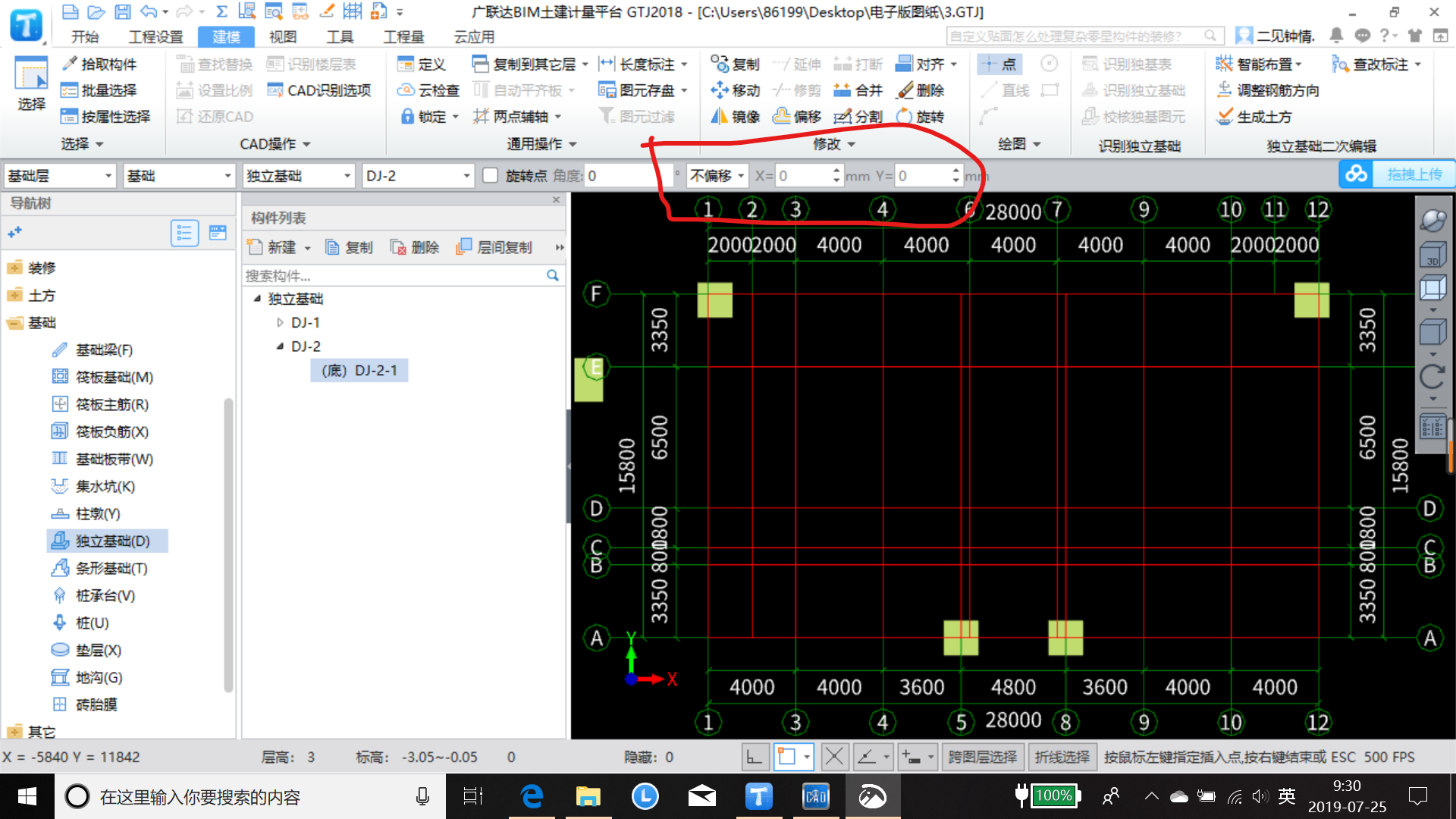
Task: Click the 偏移 offset tool
Action: pos(797,116)
